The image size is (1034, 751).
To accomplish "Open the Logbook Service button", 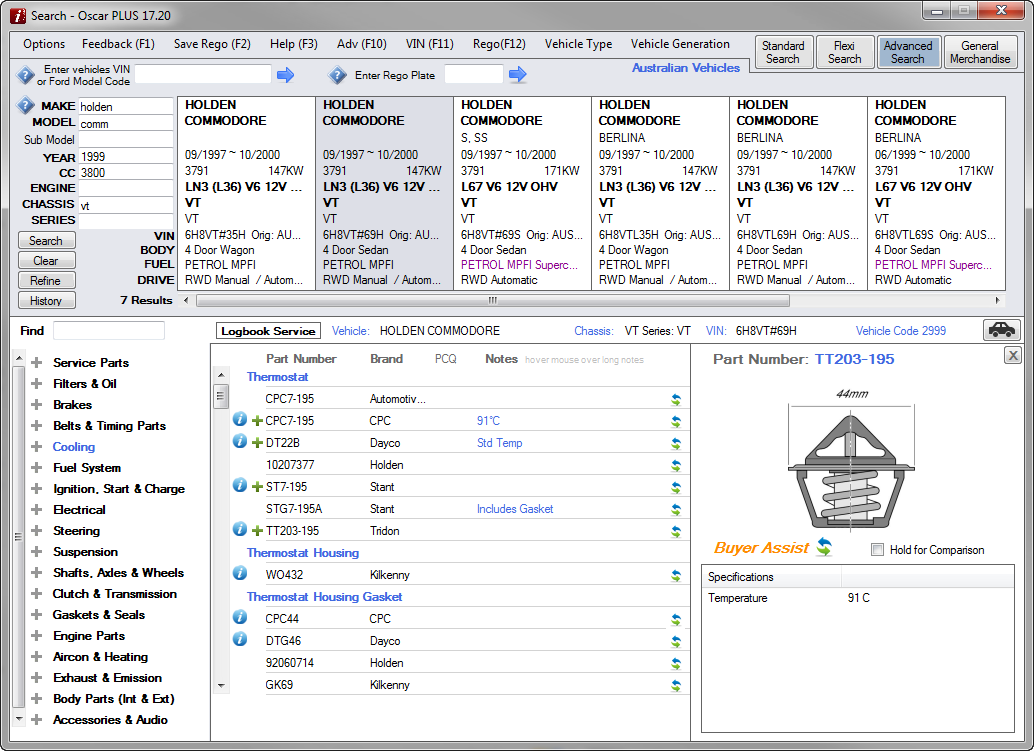I will [269, 331].
